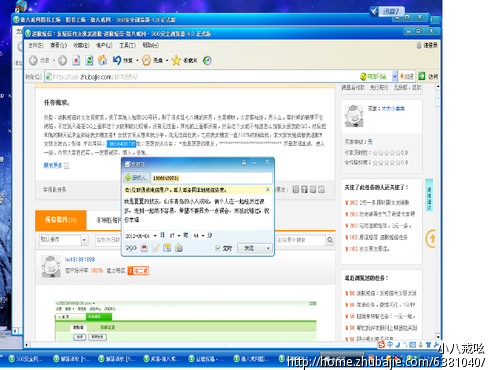Click the horizontal scrollbar left arrow
Screen dimensions: 493x370
27,345
